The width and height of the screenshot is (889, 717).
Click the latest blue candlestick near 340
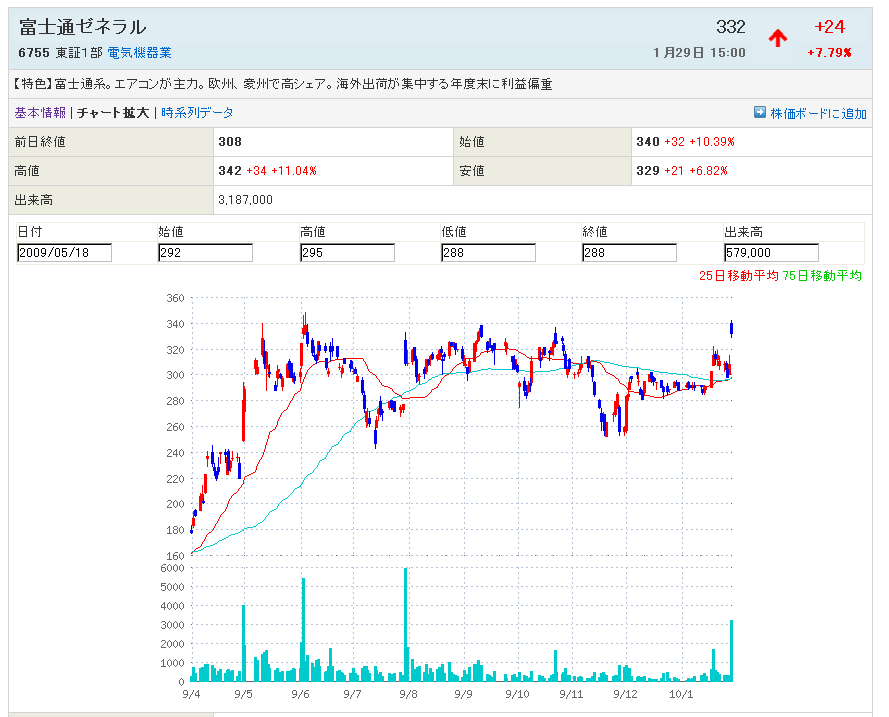732,329
